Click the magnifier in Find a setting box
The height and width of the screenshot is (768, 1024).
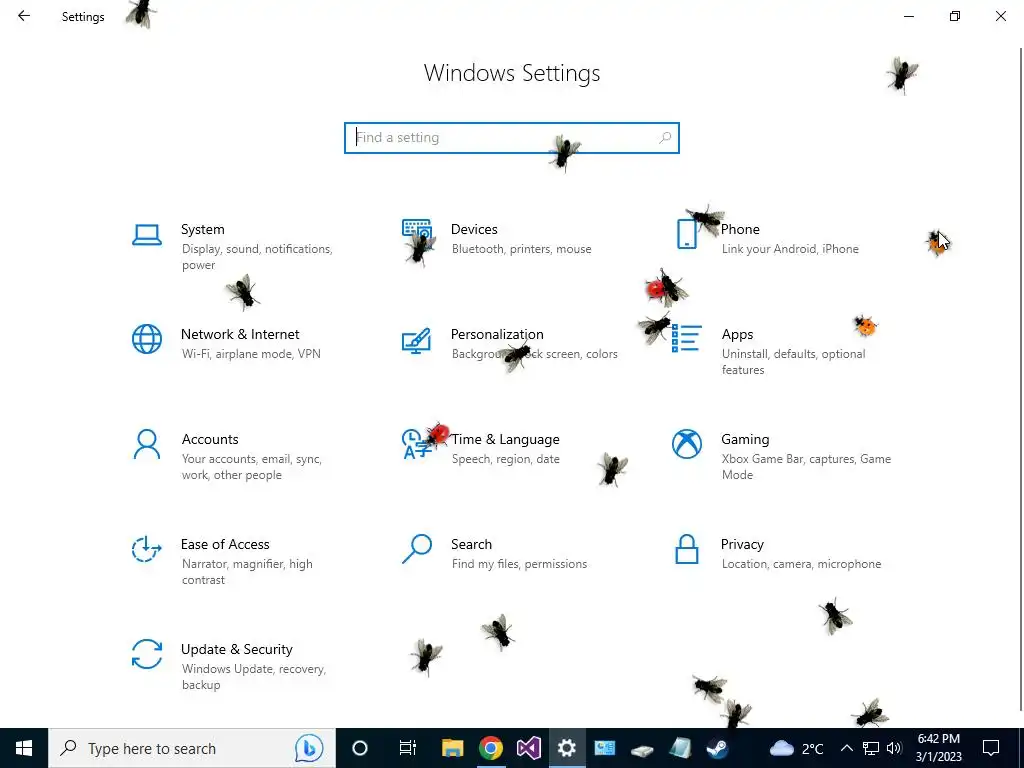pyautogui.click(x=665, y=138)
